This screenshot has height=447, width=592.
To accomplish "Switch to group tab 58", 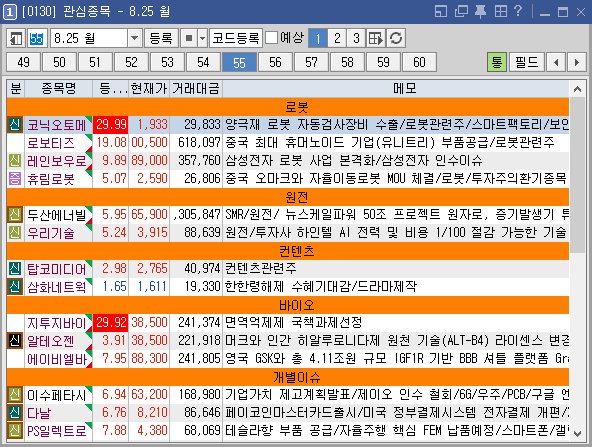I will [347, 62].
